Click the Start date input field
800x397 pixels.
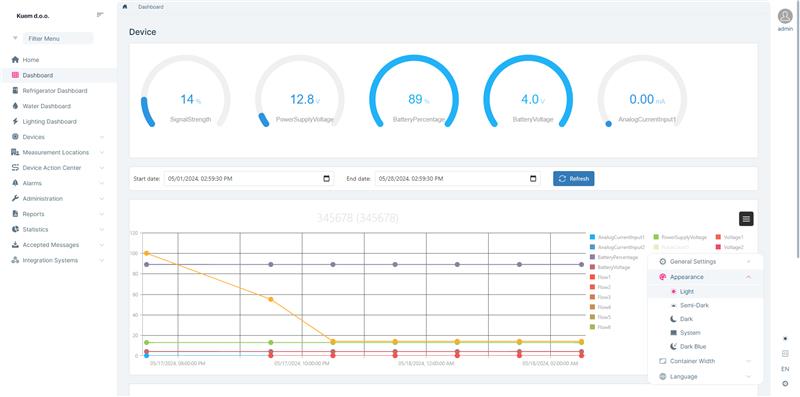pyautogui.click(x=249, y=179)
